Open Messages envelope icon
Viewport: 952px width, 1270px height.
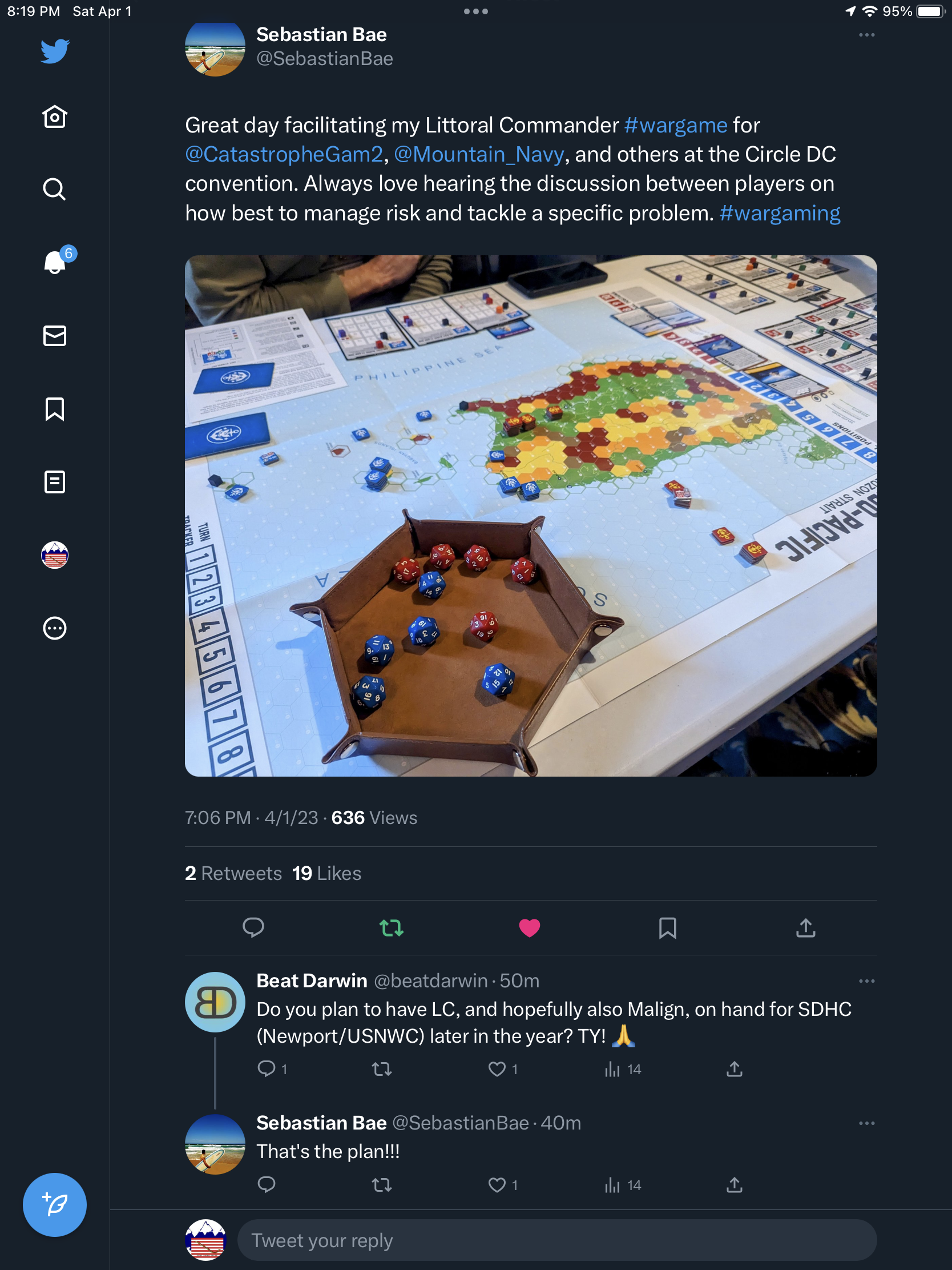click(55, 336)
